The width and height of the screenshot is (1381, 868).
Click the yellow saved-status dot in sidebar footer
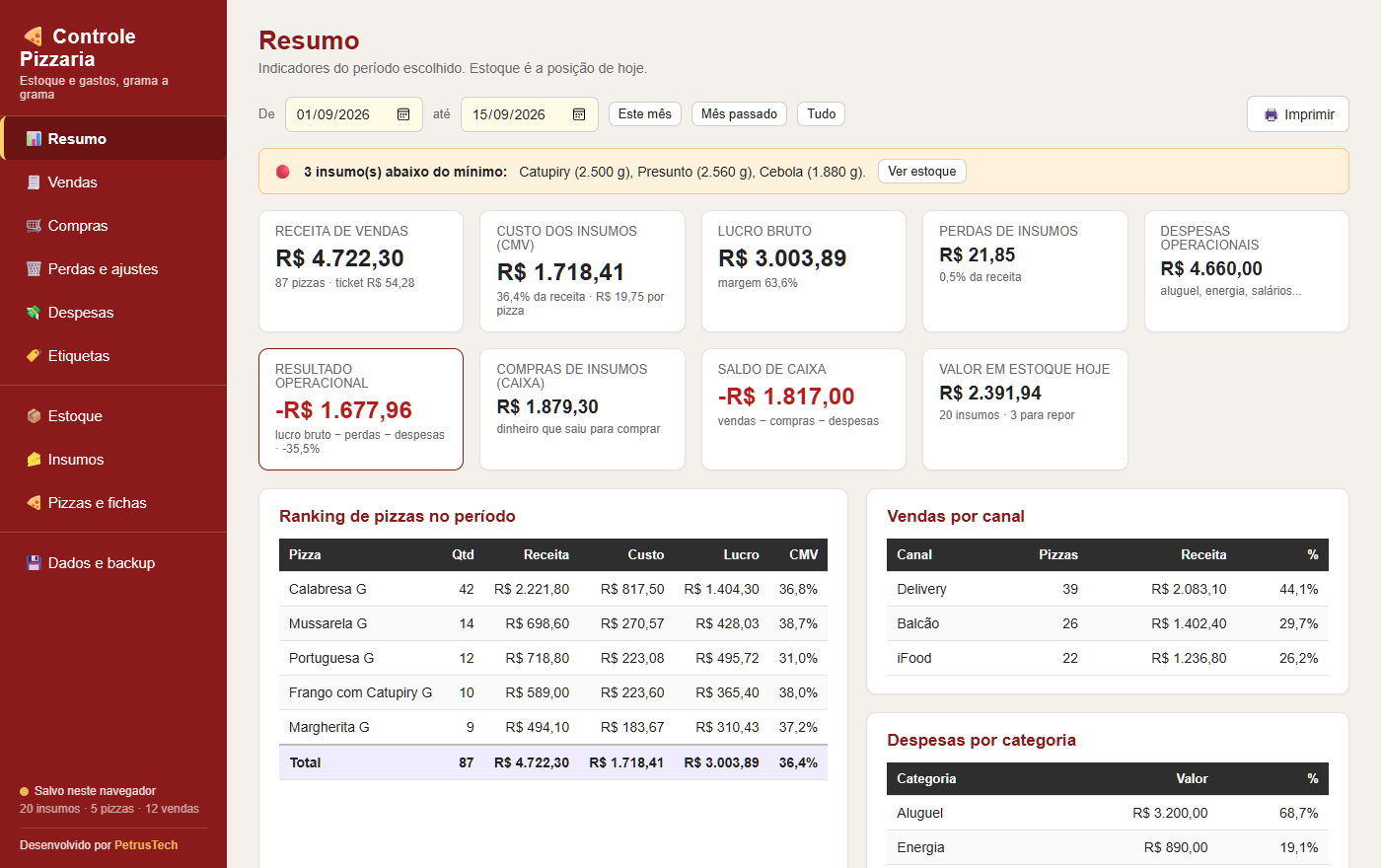24,791
